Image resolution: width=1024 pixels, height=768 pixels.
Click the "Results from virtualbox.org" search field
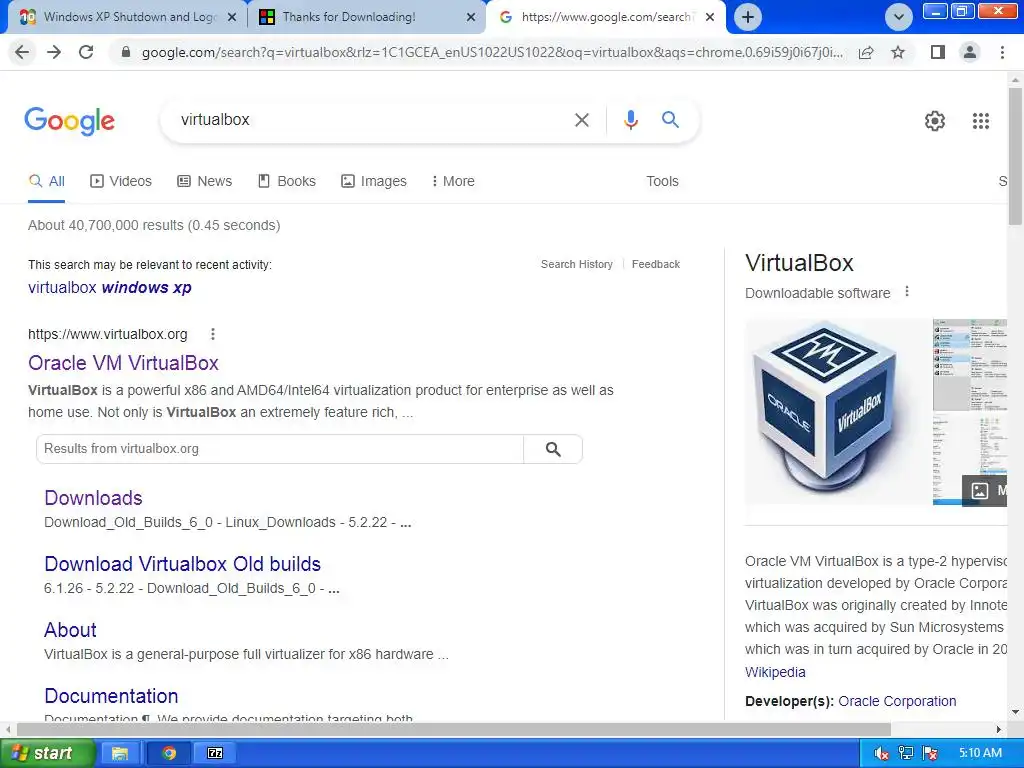pyautogui.click(x=280, y=449)
